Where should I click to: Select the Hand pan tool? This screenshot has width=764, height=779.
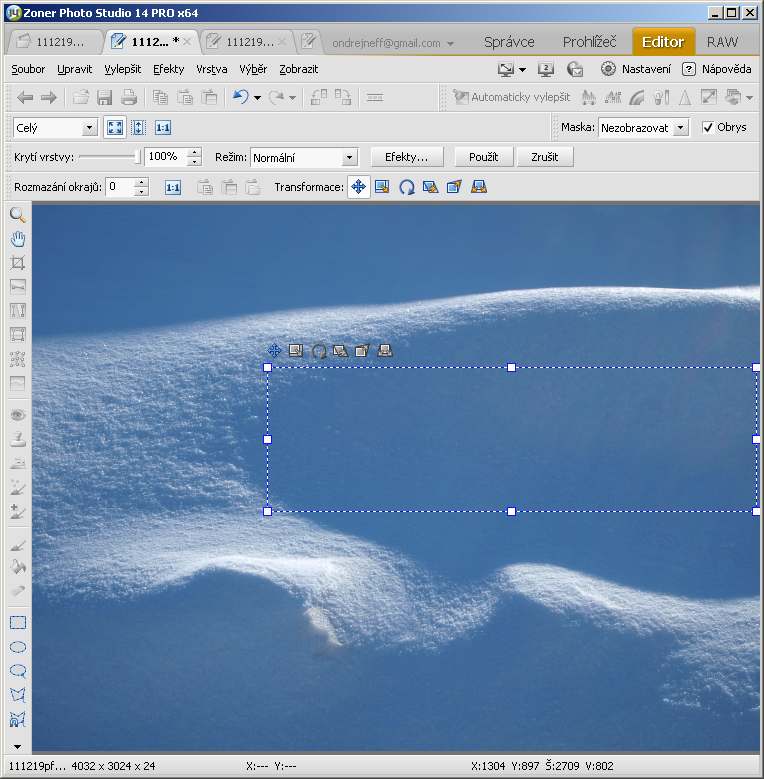[17, 239]
